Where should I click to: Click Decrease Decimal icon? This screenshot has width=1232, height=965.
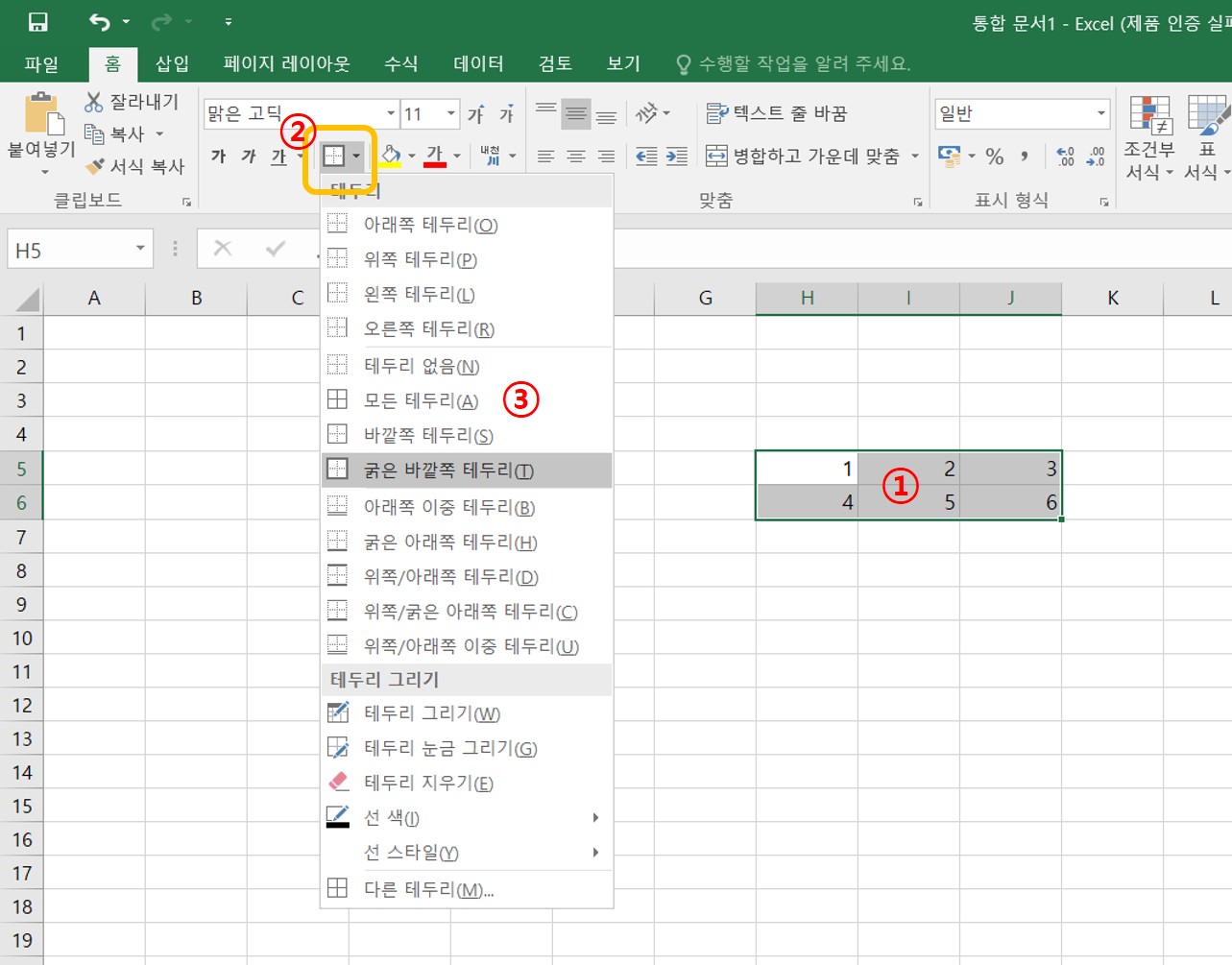click(1096, 156)
